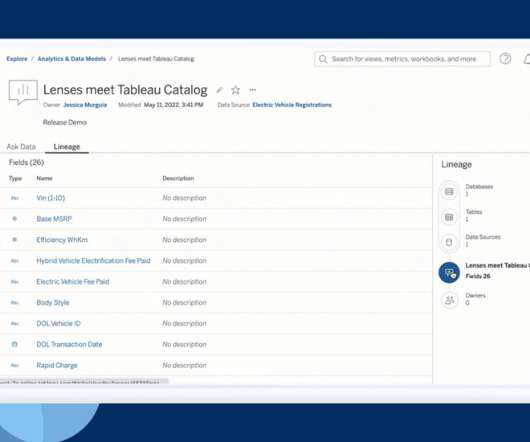Select the Lineage tab
The image size is (530, 442).
tap(67, 147)
